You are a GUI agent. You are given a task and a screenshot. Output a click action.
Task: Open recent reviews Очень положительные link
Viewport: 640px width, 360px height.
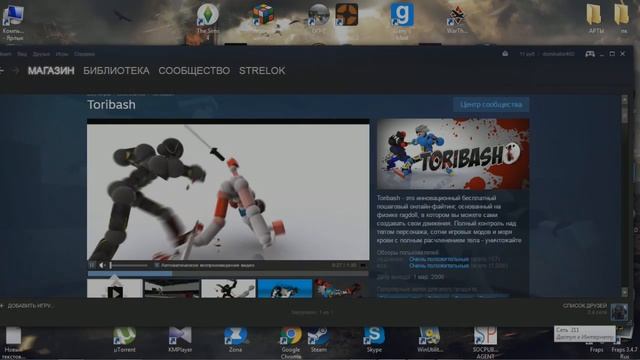point(439,259)
